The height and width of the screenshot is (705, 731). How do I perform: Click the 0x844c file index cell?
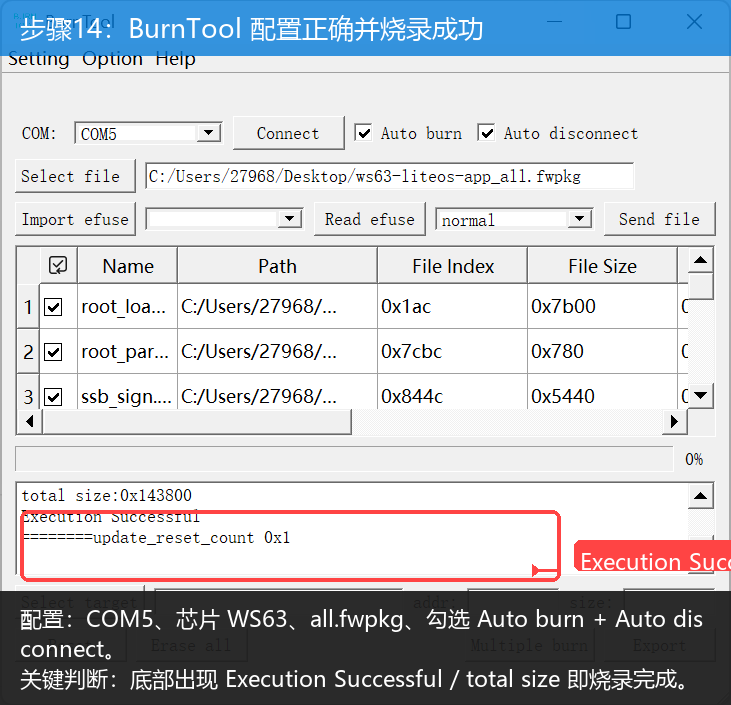[x=452, y=394]
